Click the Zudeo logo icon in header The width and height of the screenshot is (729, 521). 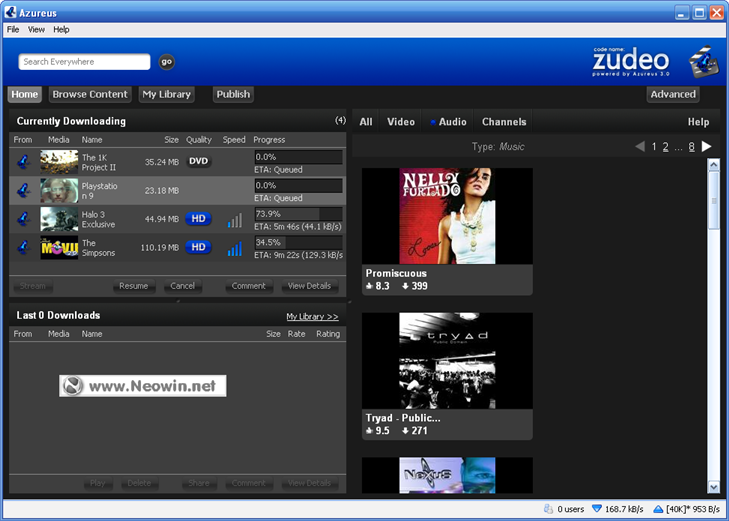click(x=706, y=61)
